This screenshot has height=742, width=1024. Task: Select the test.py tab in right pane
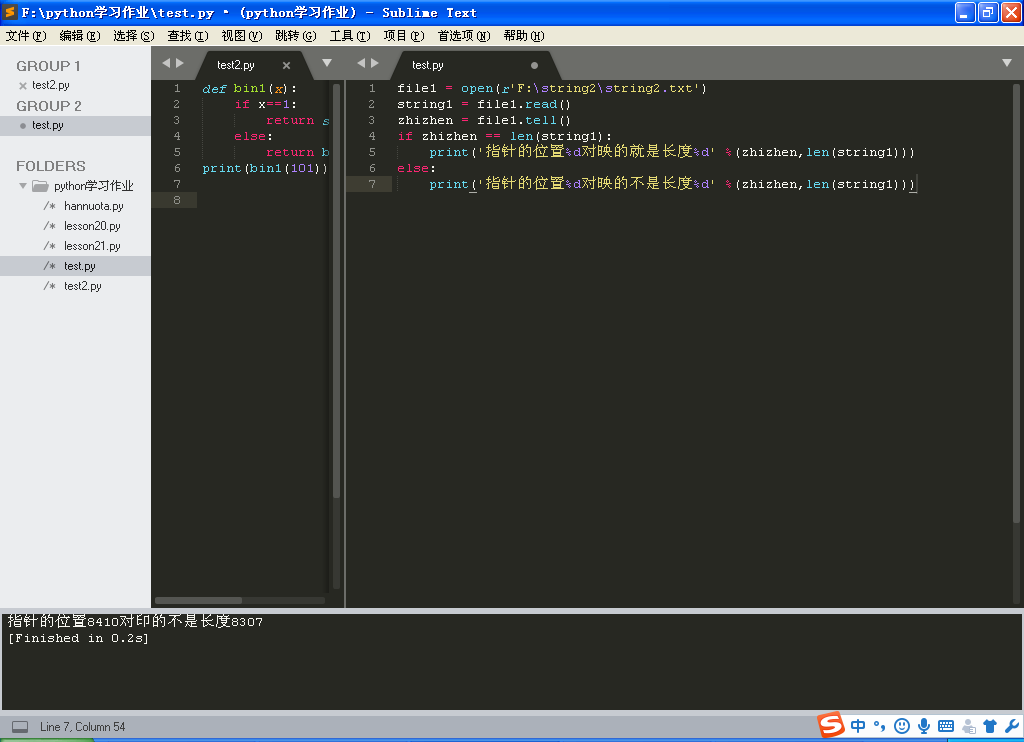coord(428,65)
